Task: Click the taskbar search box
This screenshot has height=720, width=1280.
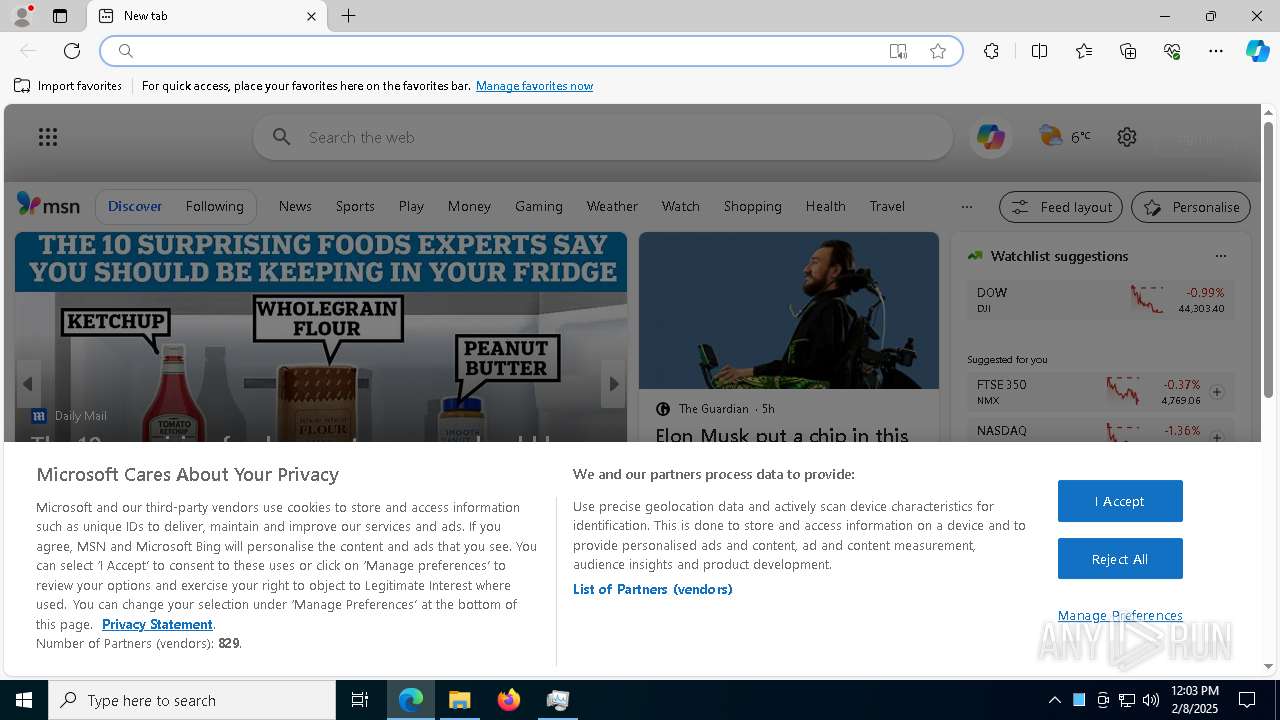Action: point(192,700)
